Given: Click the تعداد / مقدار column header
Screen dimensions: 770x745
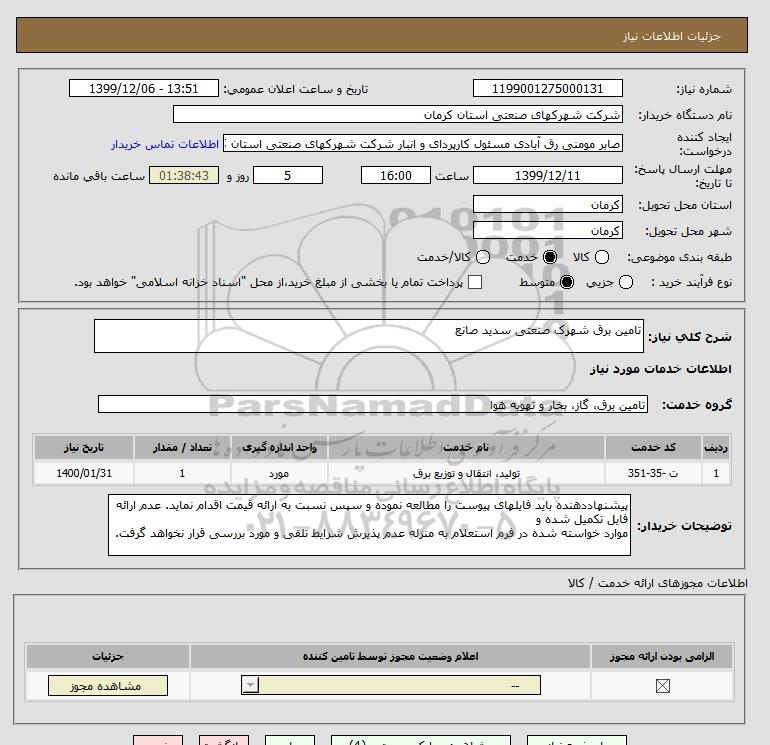Looking at the screenshot, I should pyautogui.click(x=182, y=447).
